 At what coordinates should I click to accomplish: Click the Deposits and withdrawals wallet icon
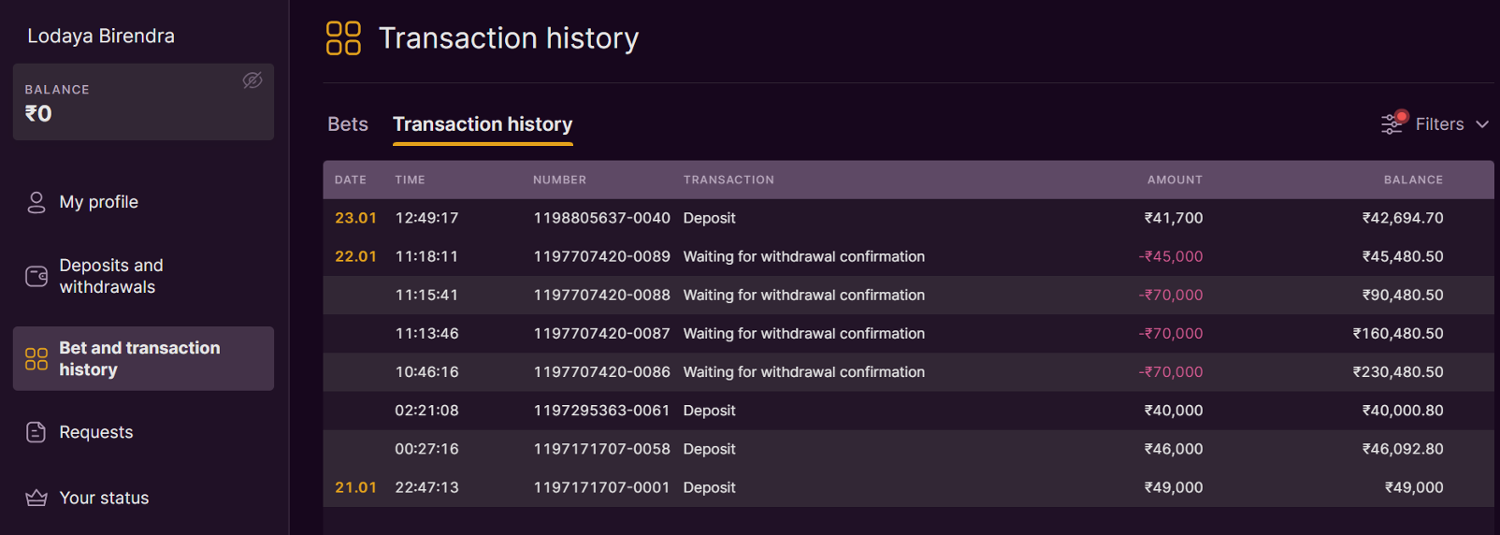point(36,276)
